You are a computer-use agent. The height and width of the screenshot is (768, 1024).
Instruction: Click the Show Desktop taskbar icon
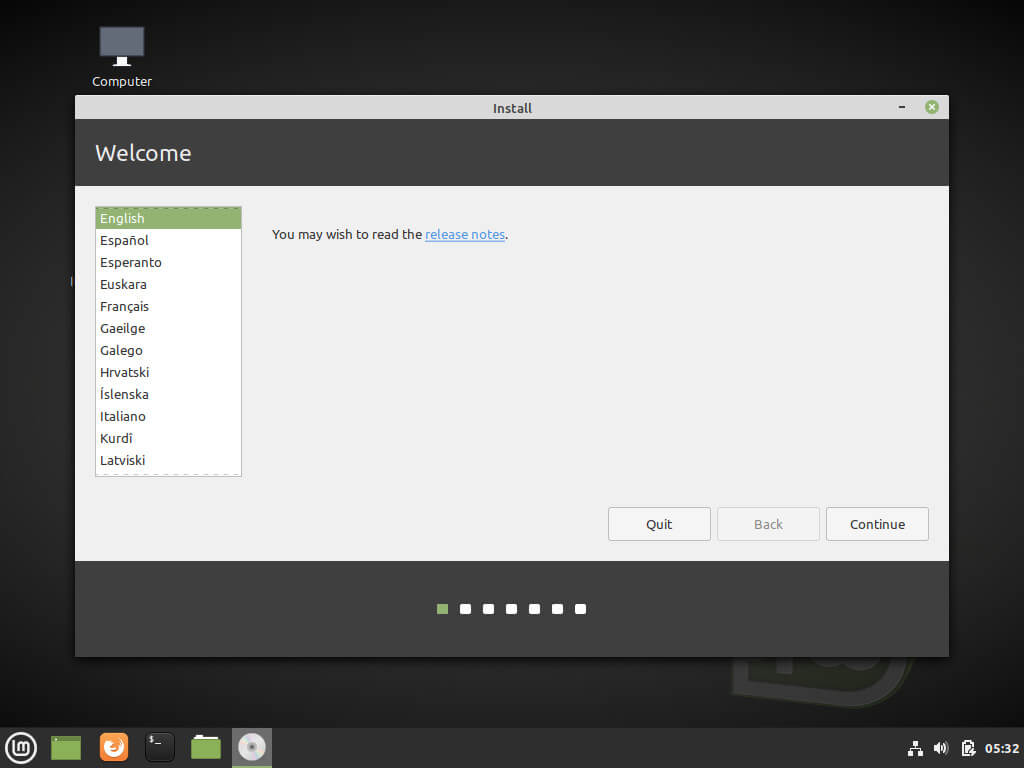coord(66,747)
